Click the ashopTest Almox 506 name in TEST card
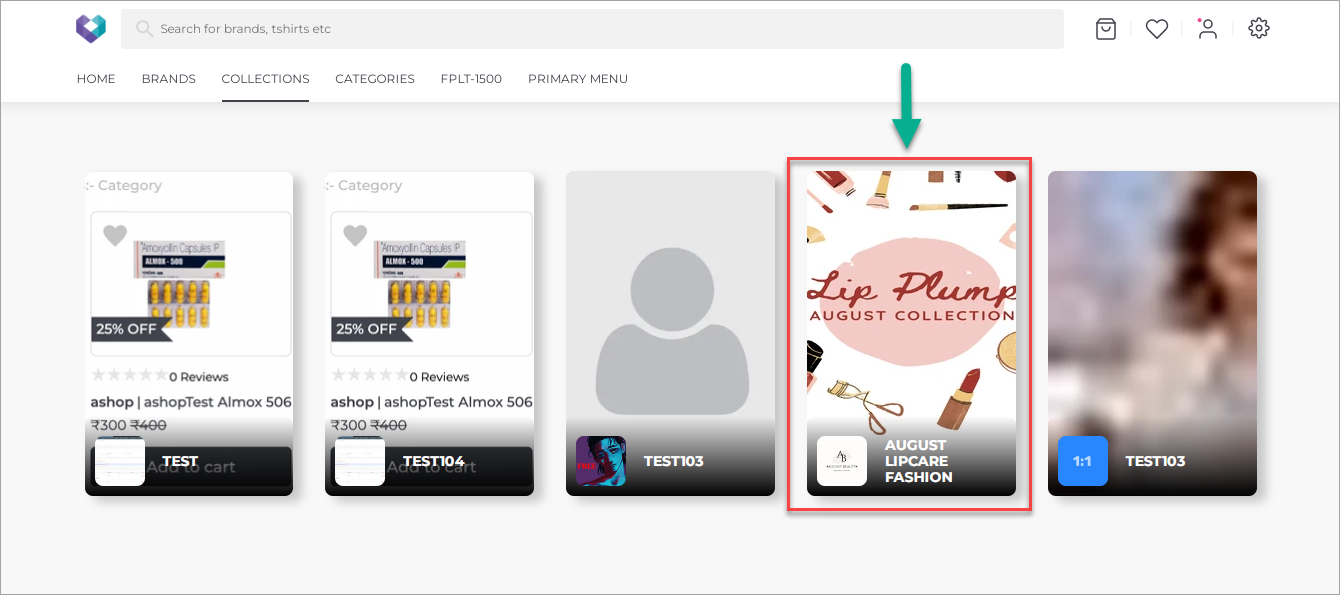The height and width of the screenshot is (595, 1340). pos(191,402)
